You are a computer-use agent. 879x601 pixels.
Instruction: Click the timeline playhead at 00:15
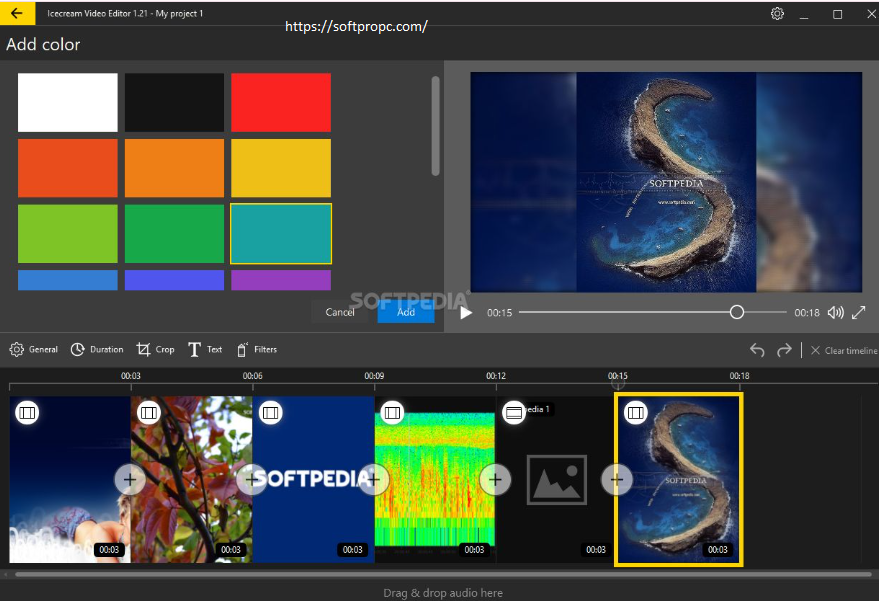pos(618,384)
